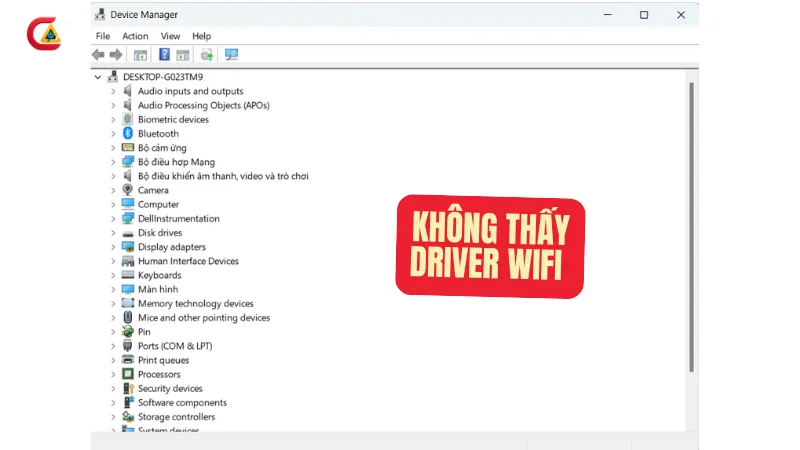
Task: Click the show/hide console tree icon
Action: click(x=140, y=55)
